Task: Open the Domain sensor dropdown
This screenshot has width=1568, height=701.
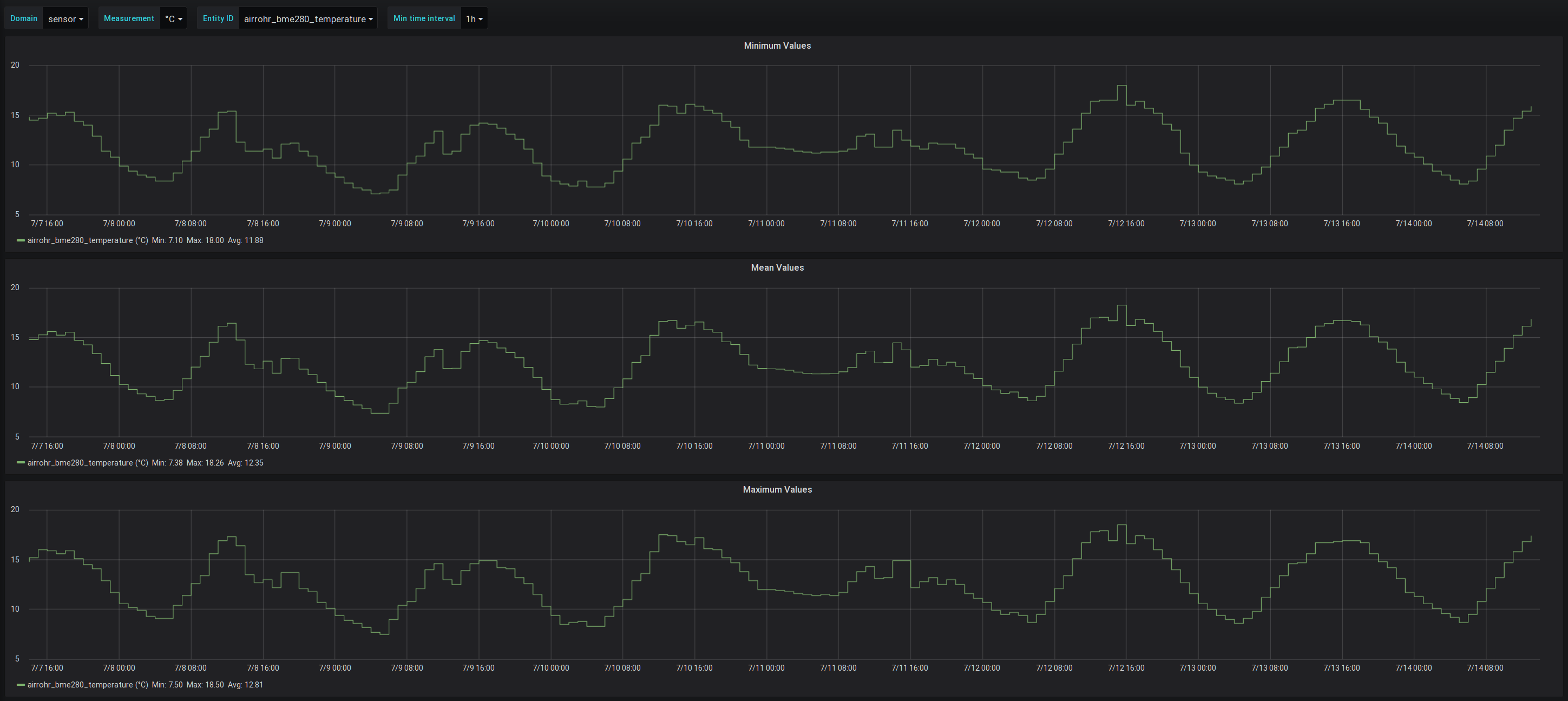Action: coord(65,19)
